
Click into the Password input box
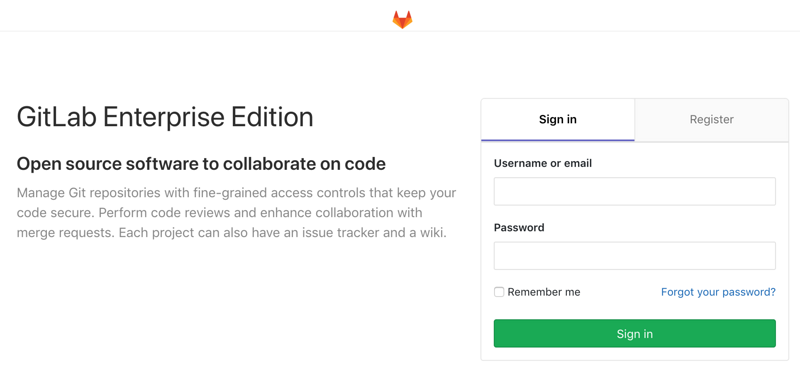[635, 256]
